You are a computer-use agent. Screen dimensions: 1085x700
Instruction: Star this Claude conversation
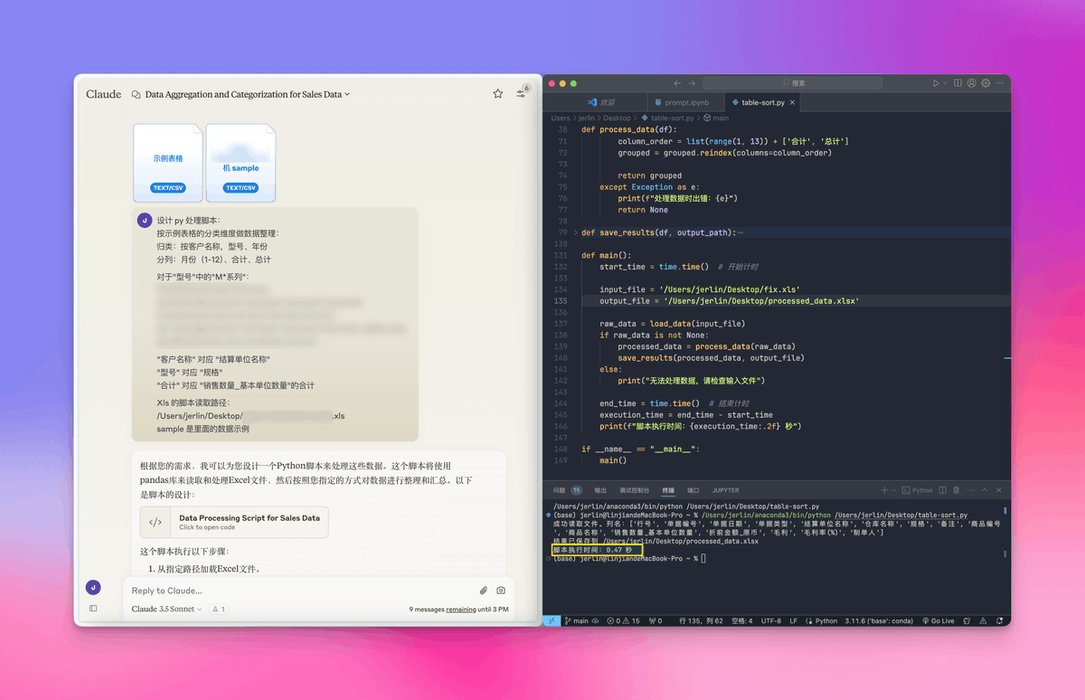pos(498,93)
